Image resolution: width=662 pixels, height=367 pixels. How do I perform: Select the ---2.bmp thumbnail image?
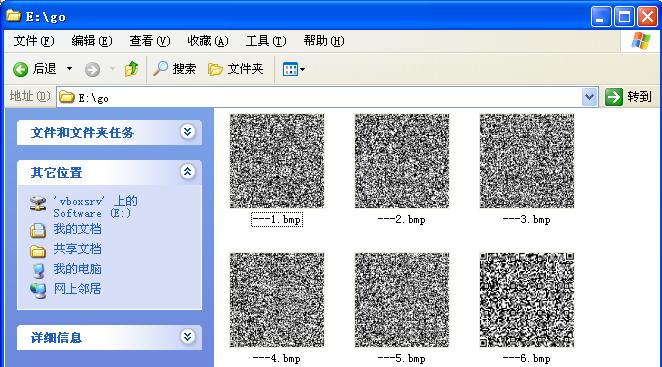point(402,161)
